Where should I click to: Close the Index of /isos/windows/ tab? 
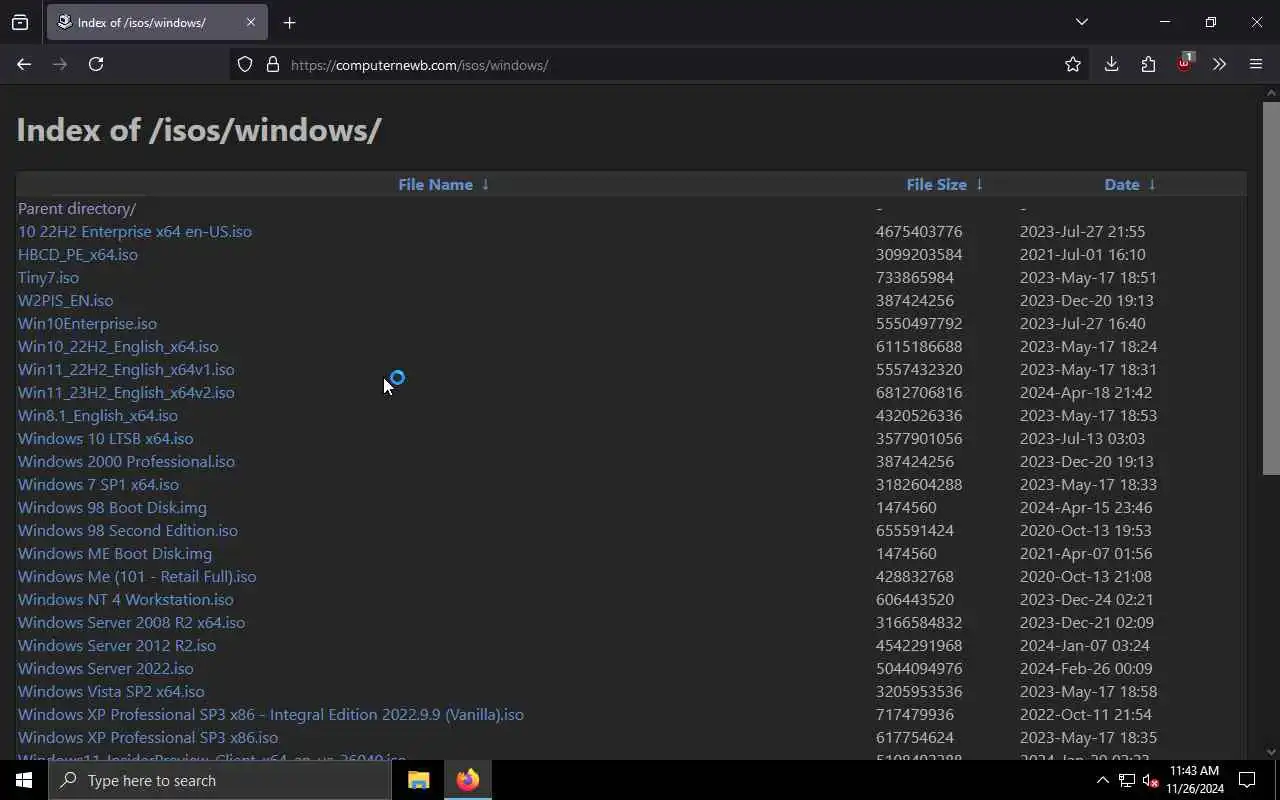(x=250, y=22)
